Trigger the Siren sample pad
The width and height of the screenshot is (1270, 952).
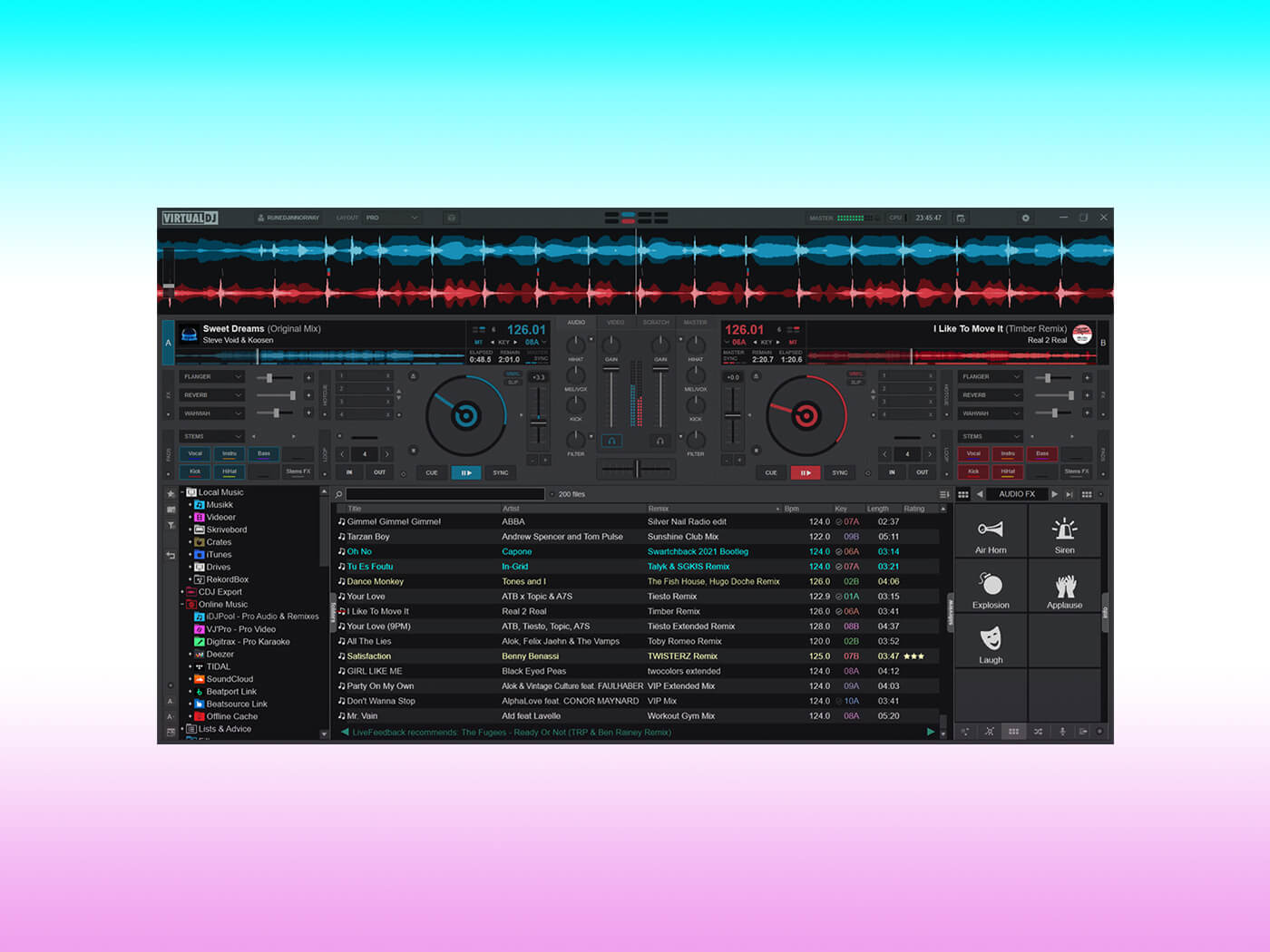[x=1064, y=531]
